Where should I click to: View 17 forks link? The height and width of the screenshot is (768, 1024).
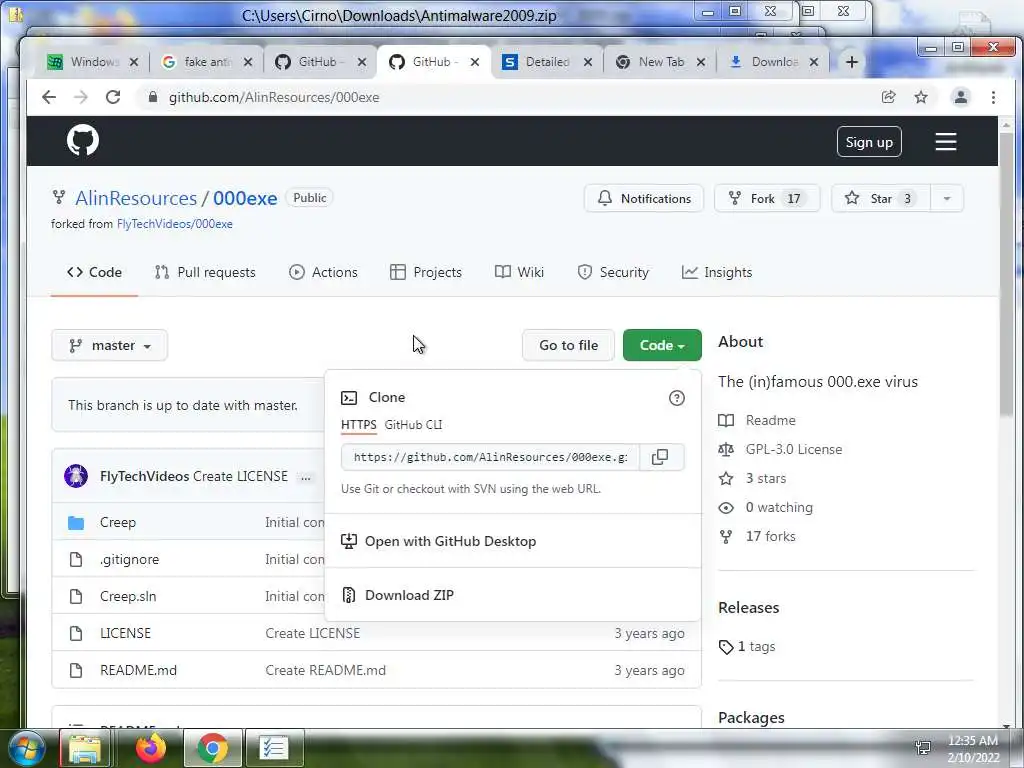point(771,536)
